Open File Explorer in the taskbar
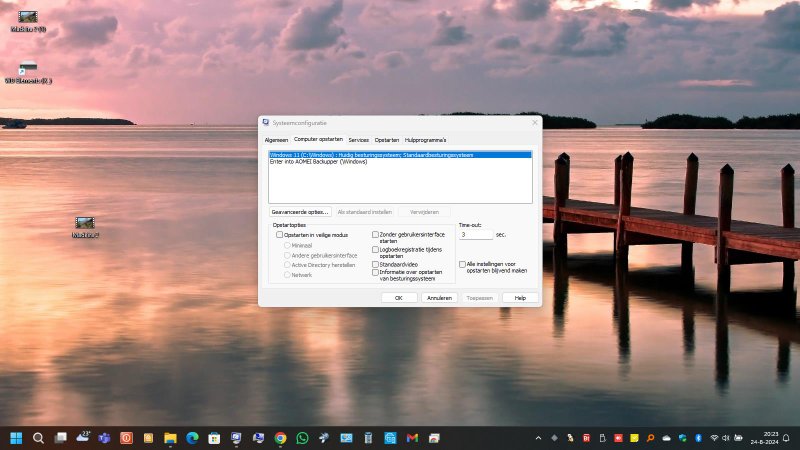The width and height of the screenshot is (800, 450). tap(170, 438)
